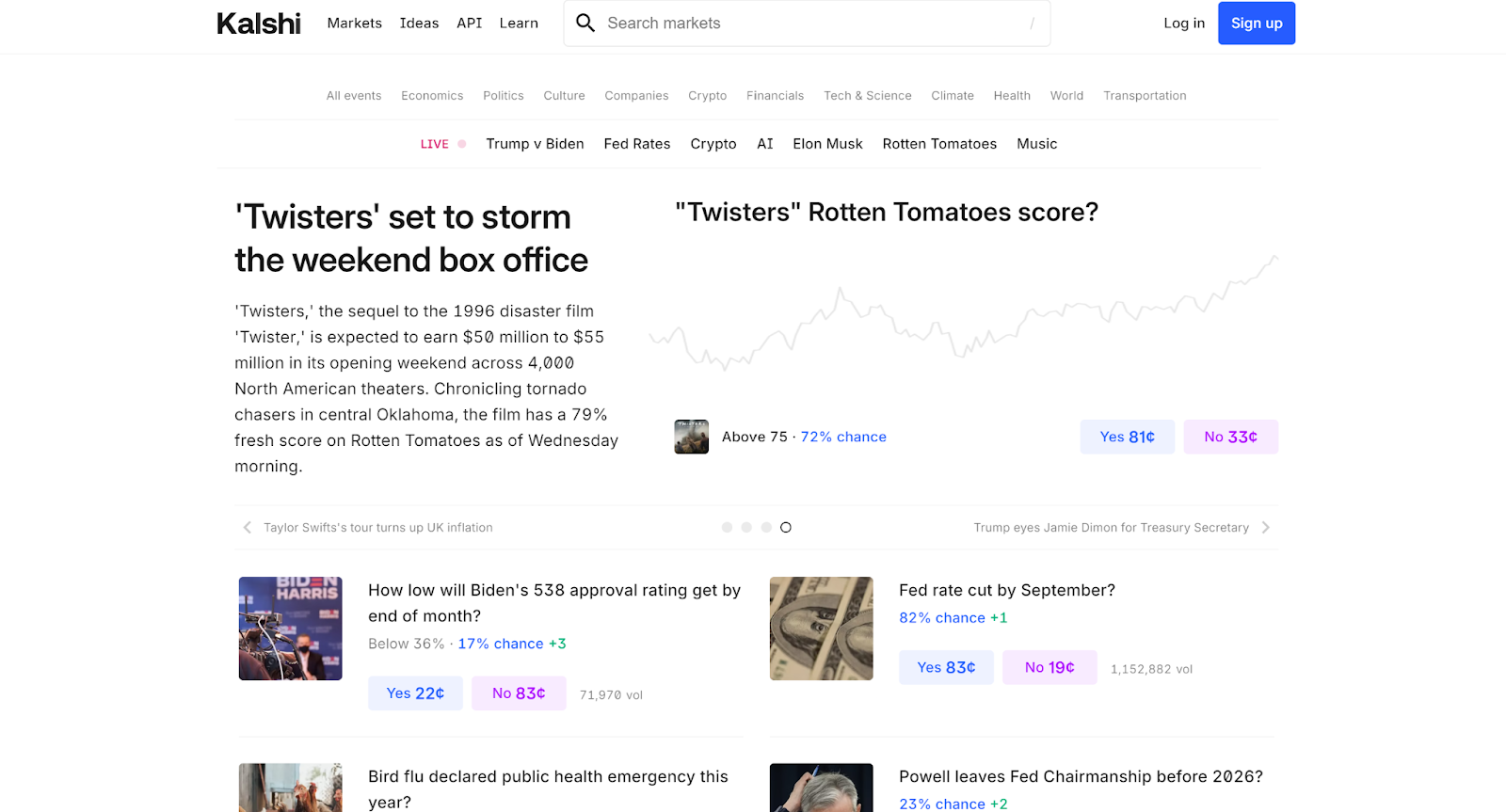Open Bird flu public health emergency market
Screen dimensions: 1506x812
(548, 788)
